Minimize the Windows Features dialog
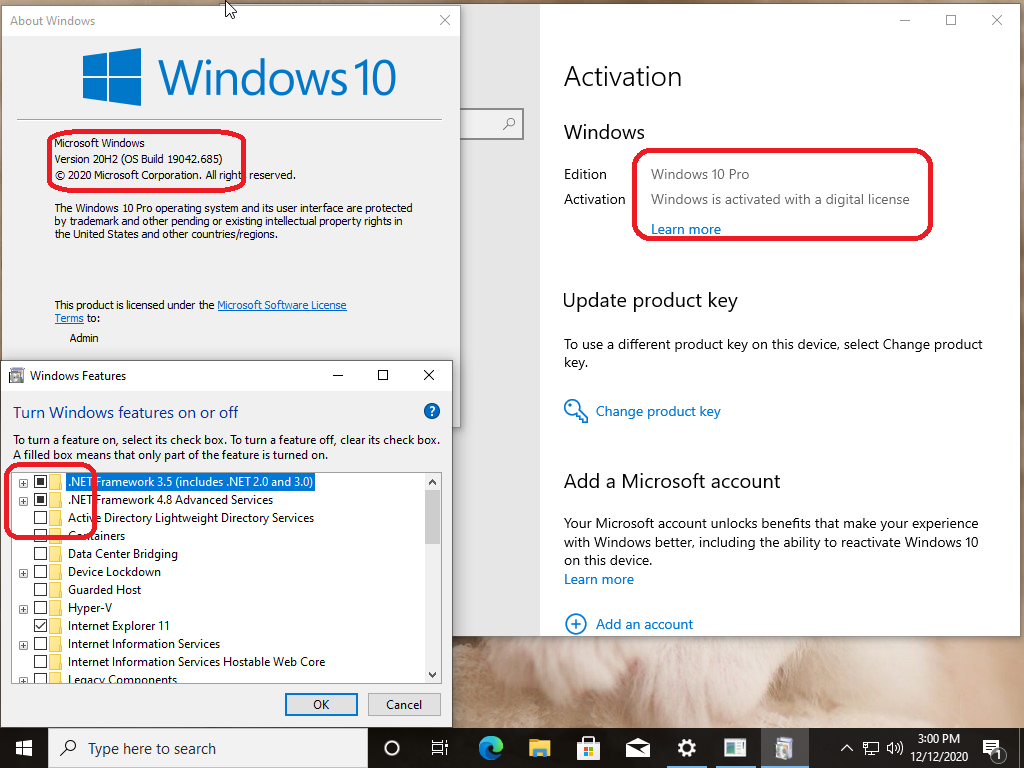Viewport: 1024px width, 768px height. pos(338,375)
